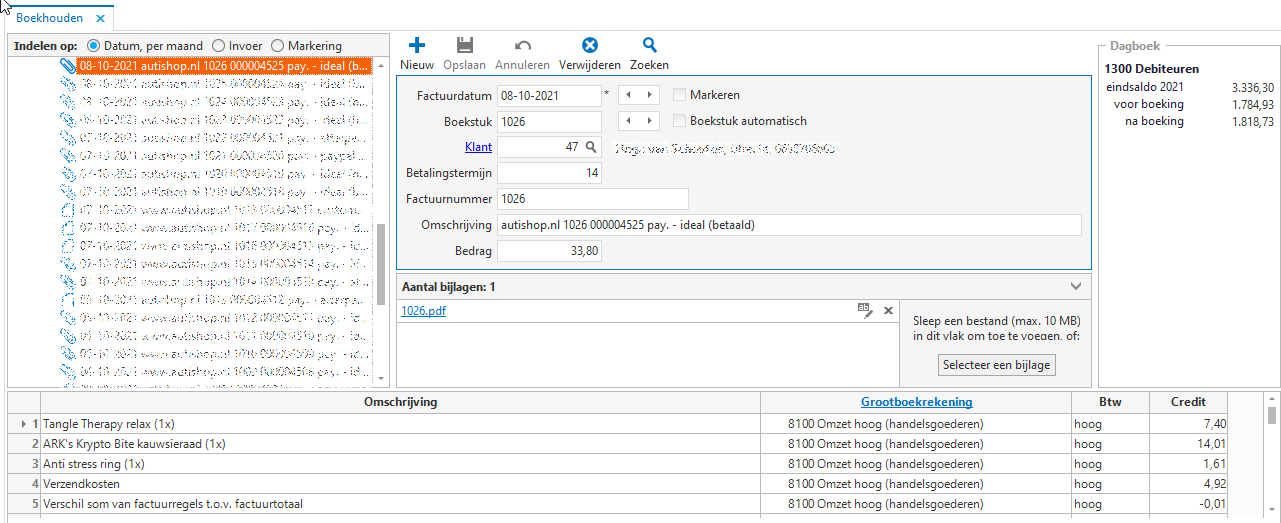Switch to the Boekhouden tab

49,18
